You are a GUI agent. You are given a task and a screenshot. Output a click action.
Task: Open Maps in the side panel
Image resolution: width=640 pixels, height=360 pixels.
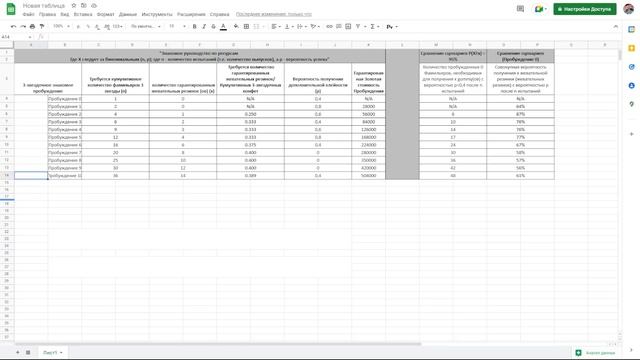pyautogui.click(x=631, y=104)
